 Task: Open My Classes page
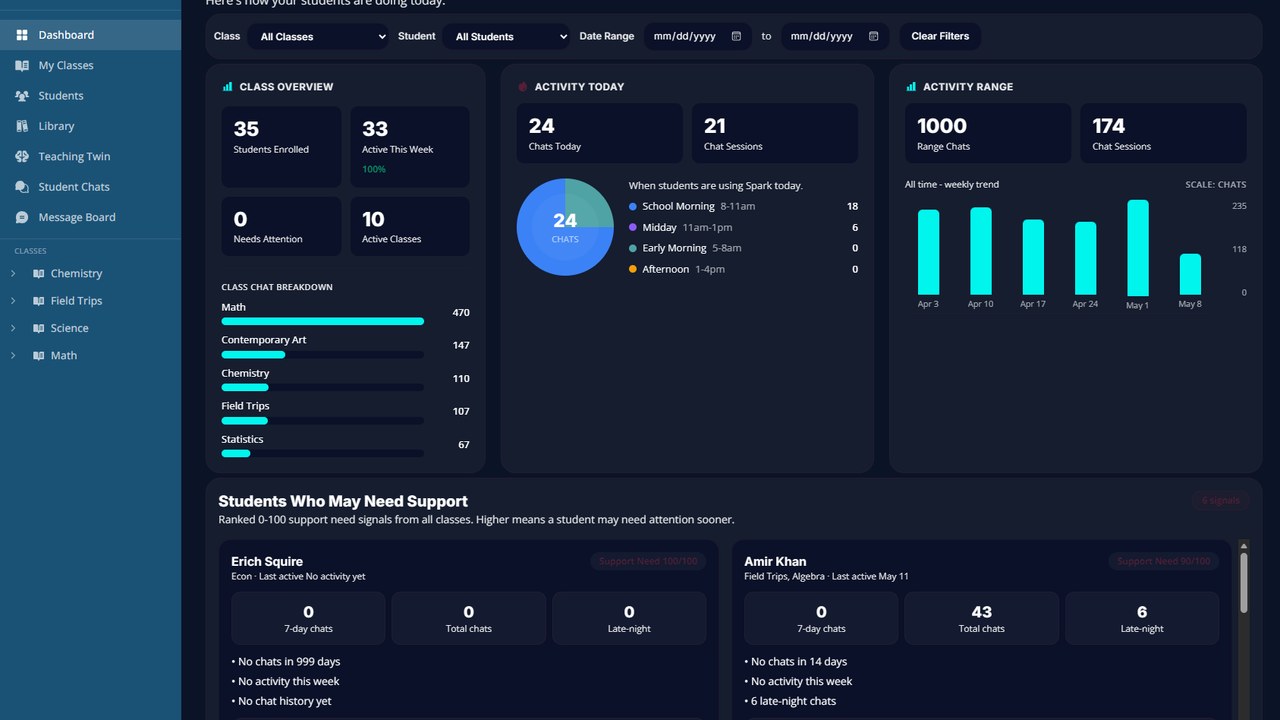coord(90,65)
